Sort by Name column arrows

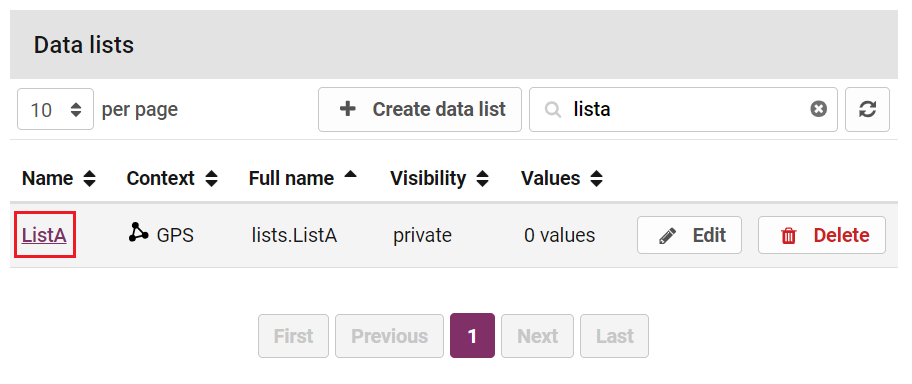89,178
